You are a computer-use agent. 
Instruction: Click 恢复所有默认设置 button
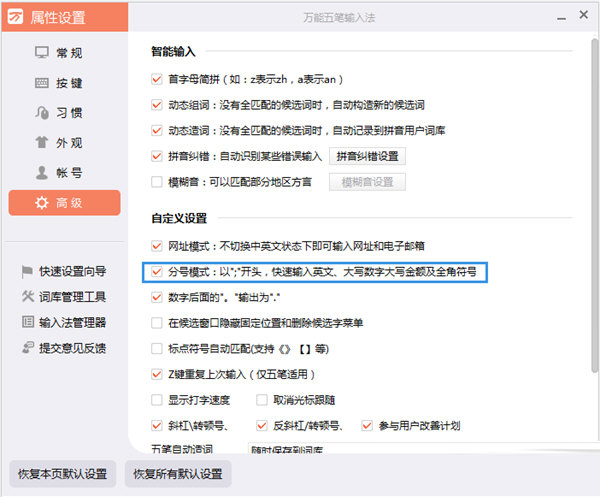coord(178,474)
